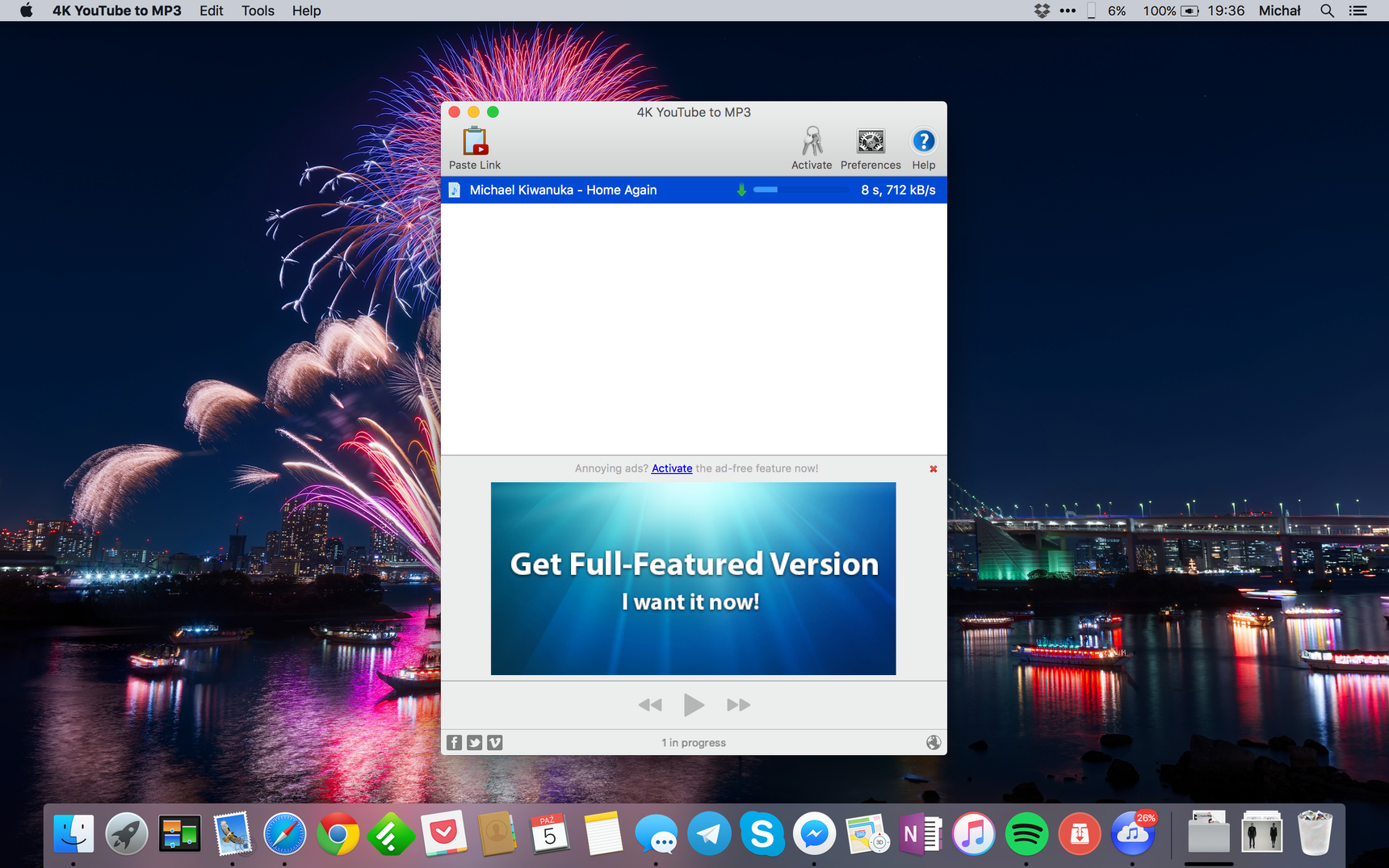Click the three dots menu bar icon
The width and height of the screenshot is (1389, 868).
(x=1068, y=10)
